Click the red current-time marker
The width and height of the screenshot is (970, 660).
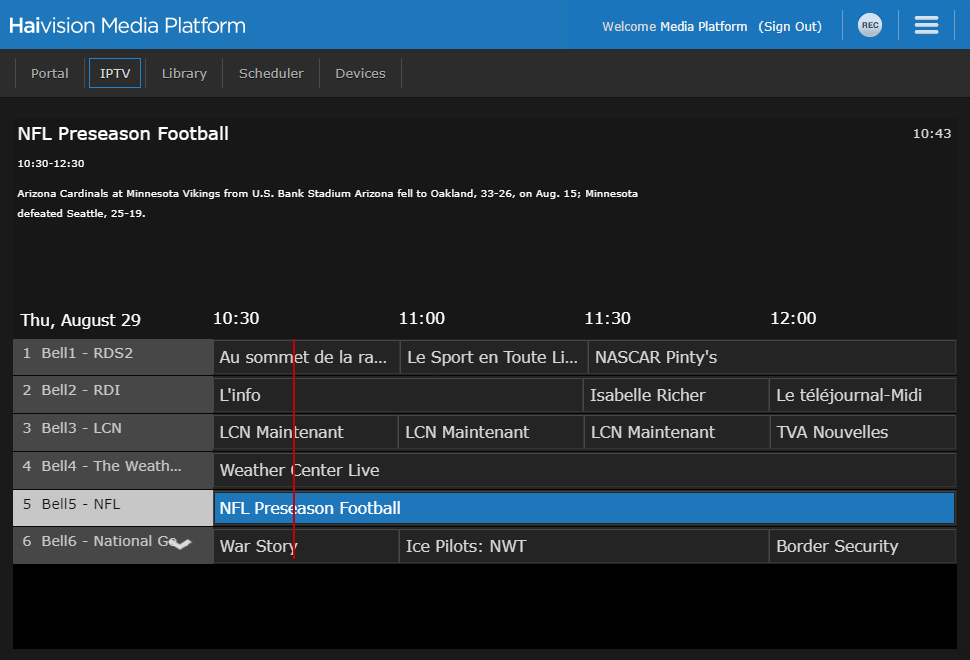pos(296,450)
